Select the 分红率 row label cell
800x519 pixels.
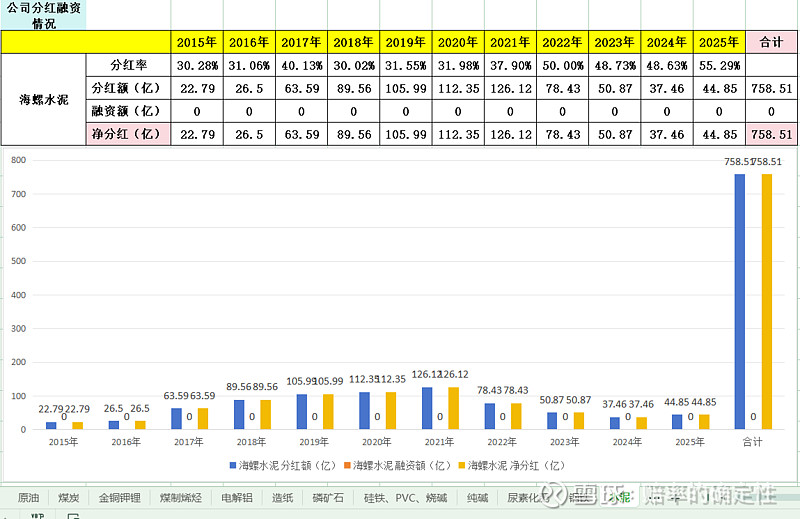pos(129,65)
